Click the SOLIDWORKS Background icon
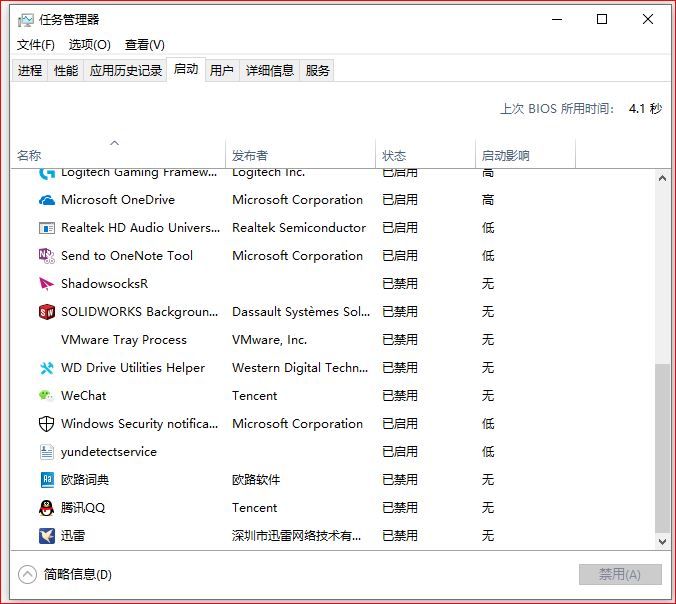Viewport: 676px width, 604px height. pyautogui.click(x=47, y=312)
